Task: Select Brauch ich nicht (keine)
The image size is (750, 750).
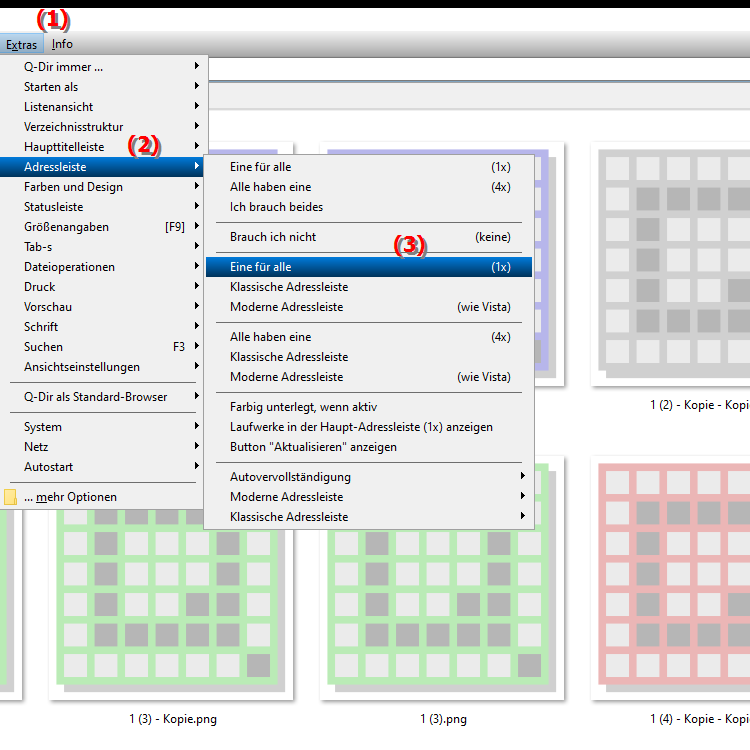Action: (x=369, y=237)
